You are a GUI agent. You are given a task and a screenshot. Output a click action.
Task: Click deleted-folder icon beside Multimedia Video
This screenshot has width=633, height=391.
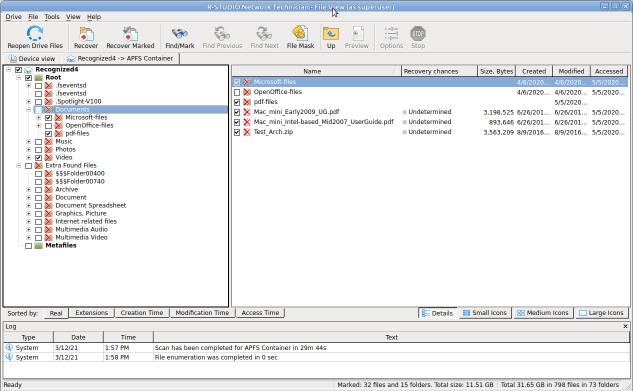[x=49, y=238]
